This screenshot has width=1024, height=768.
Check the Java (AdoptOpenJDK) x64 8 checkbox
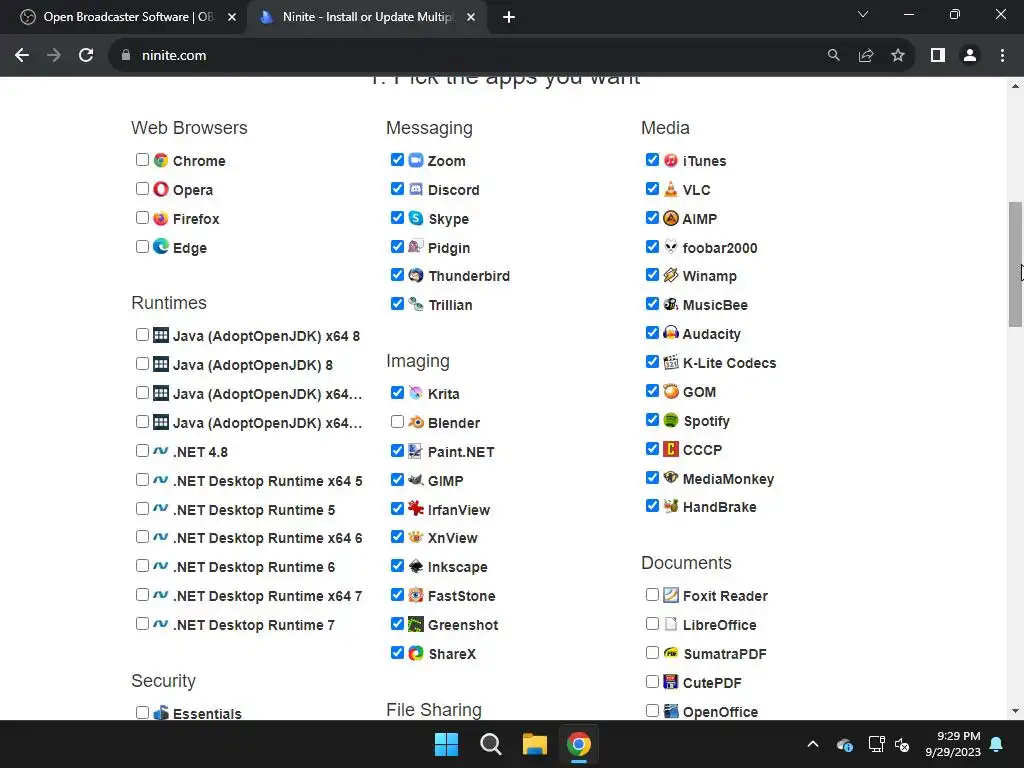click(142, 335)
